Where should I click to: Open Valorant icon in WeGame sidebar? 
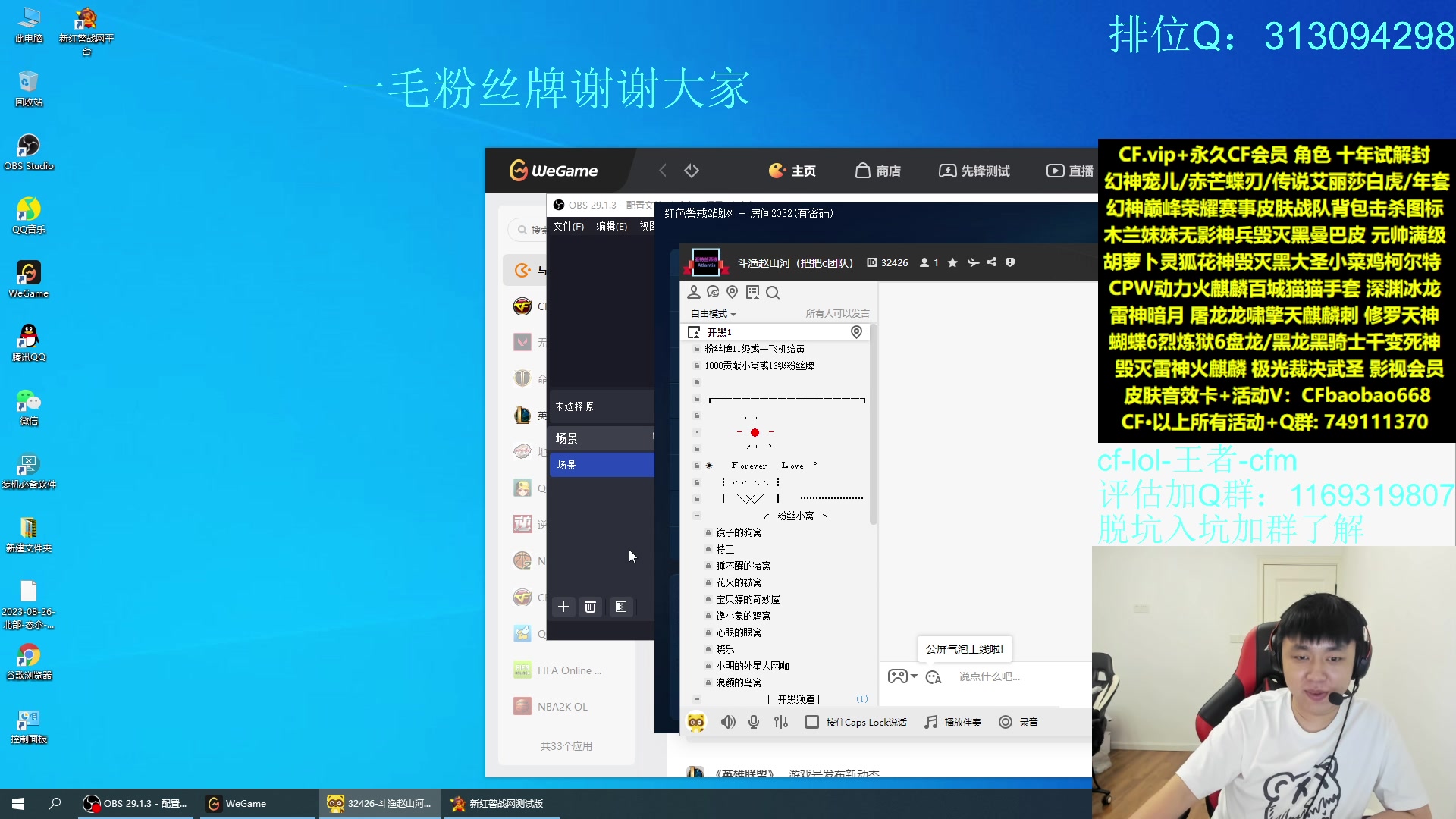point(522,342)
